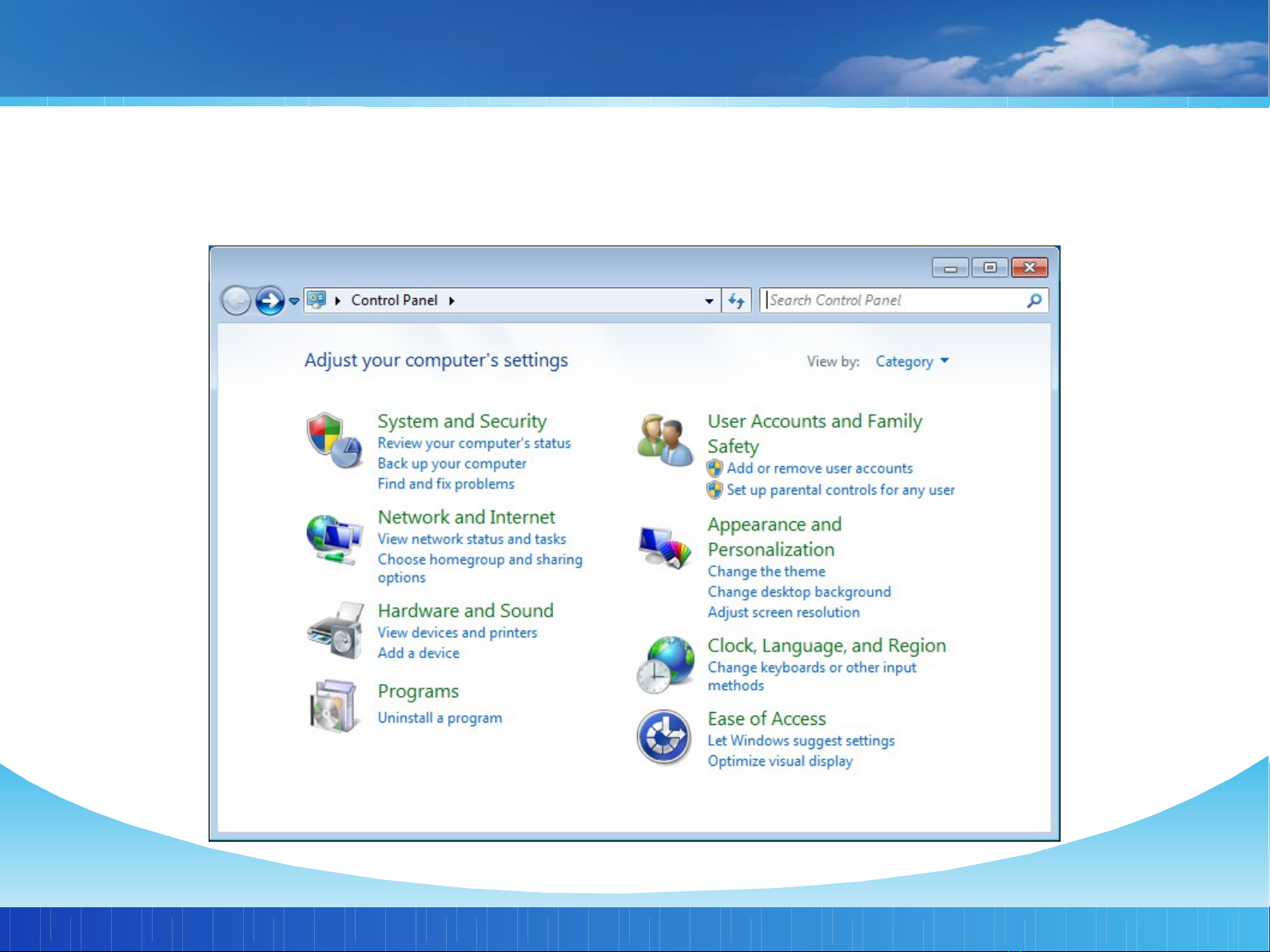Open the recent pages dropdown arrow
This screenshot has width=1270, height=952.
(294, 301)
